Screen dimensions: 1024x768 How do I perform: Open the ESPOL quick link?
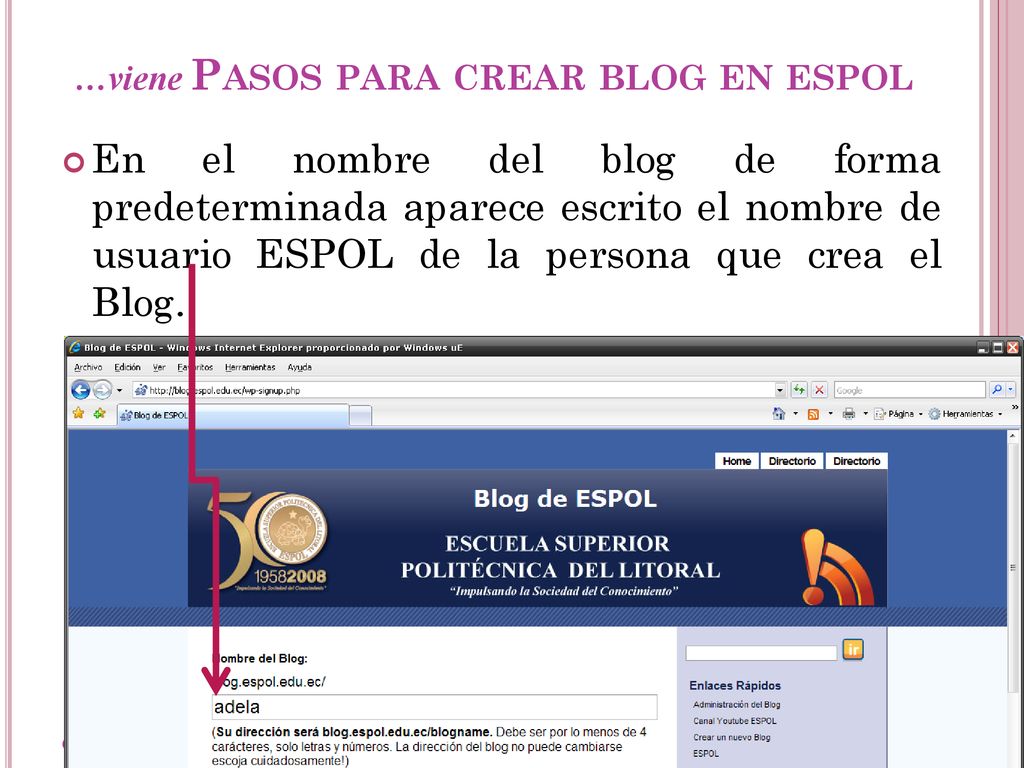pos(706,753)
